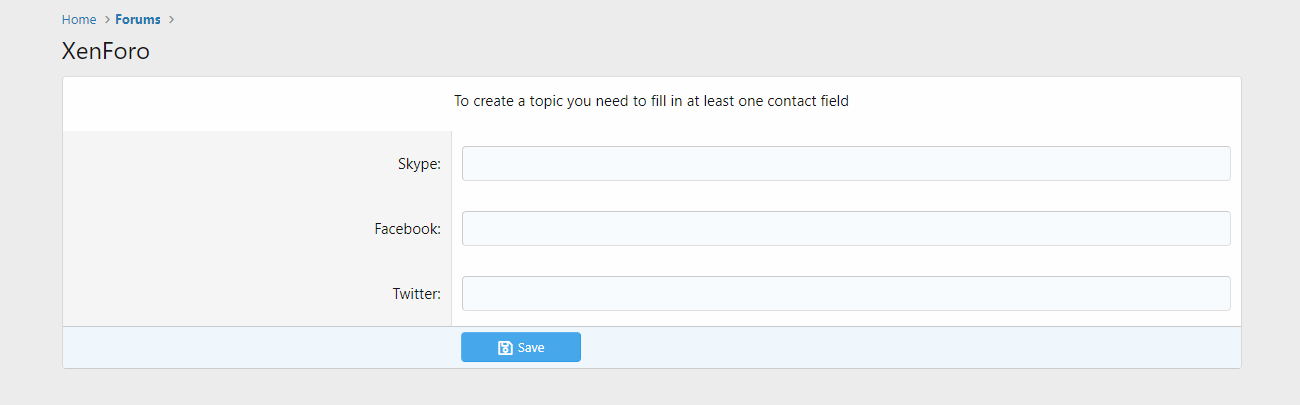Focus the Twitter input field

click(x=845, y=294)
